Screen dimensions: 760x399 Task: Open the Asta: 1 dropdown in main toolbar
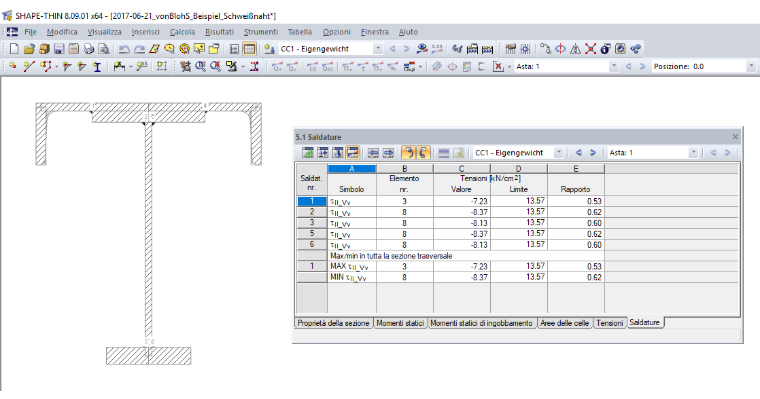pos(614,66)
